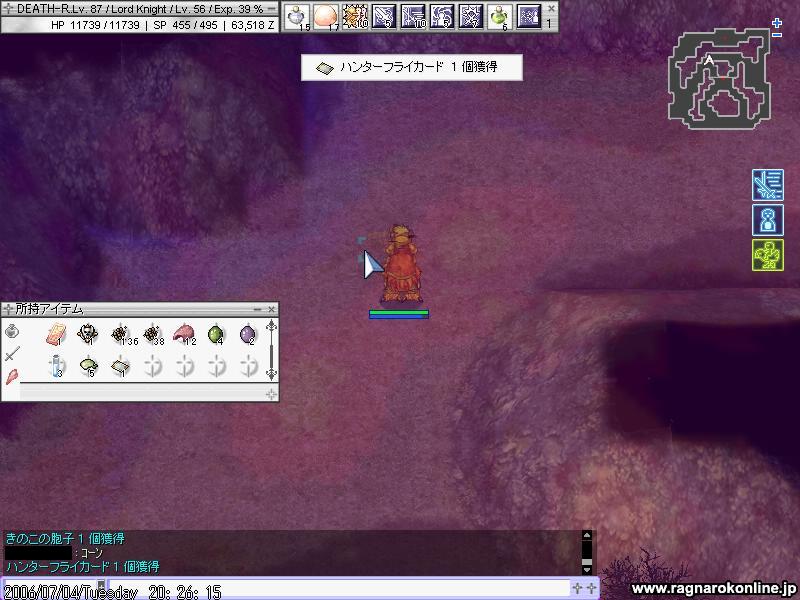Zoom out the minimap with the minus
Screen dimensions: 800x600
click(x=777, y=35)
